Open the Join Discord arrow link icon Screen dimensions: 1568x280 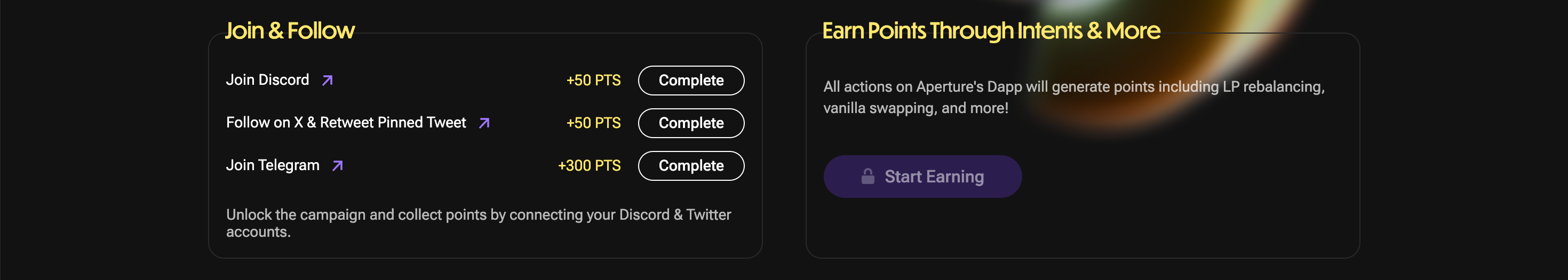pyautogui.click(x=328, y=81)
